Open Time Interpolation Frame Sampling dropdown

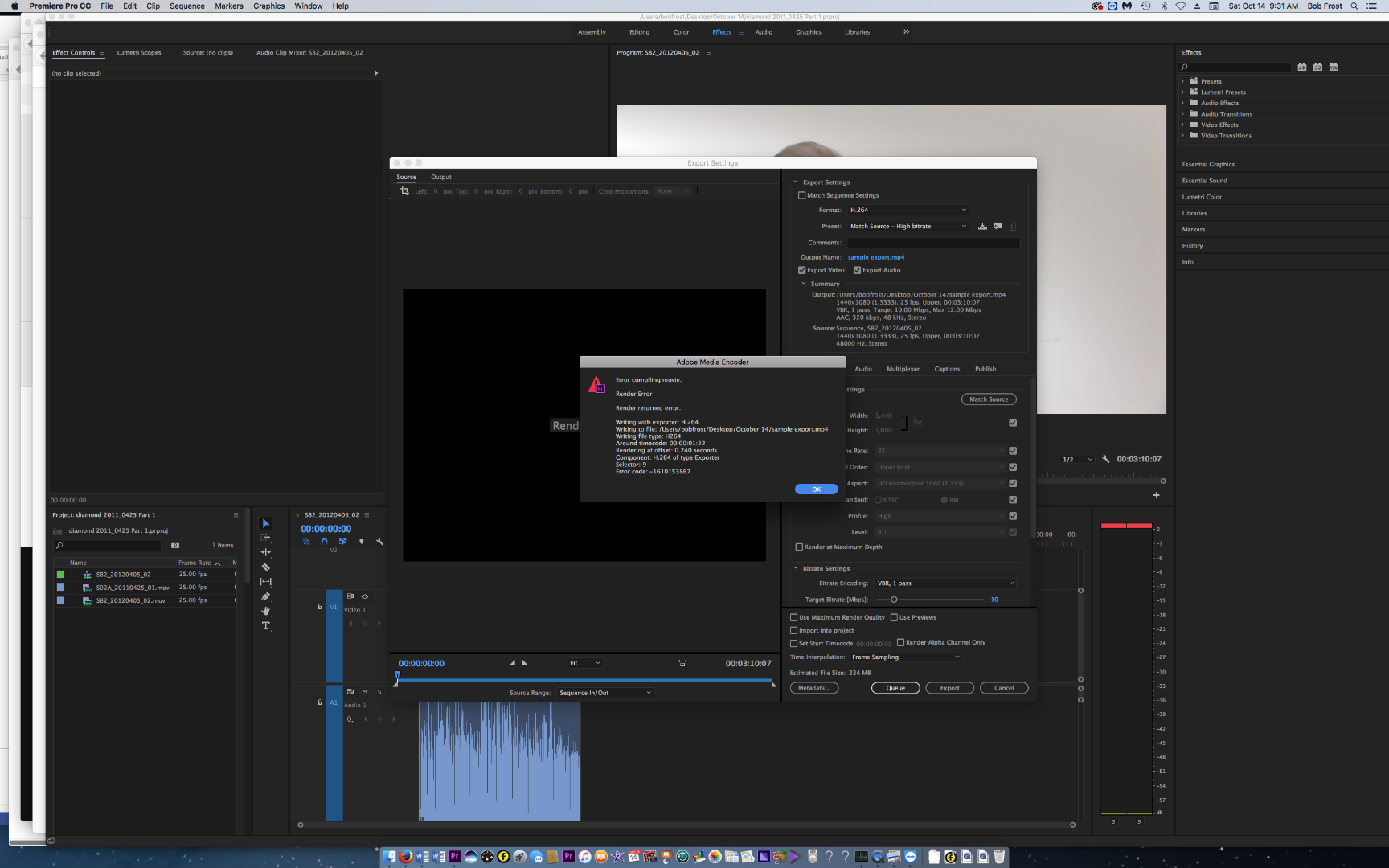pyautogui.click(x=906, y=657)
